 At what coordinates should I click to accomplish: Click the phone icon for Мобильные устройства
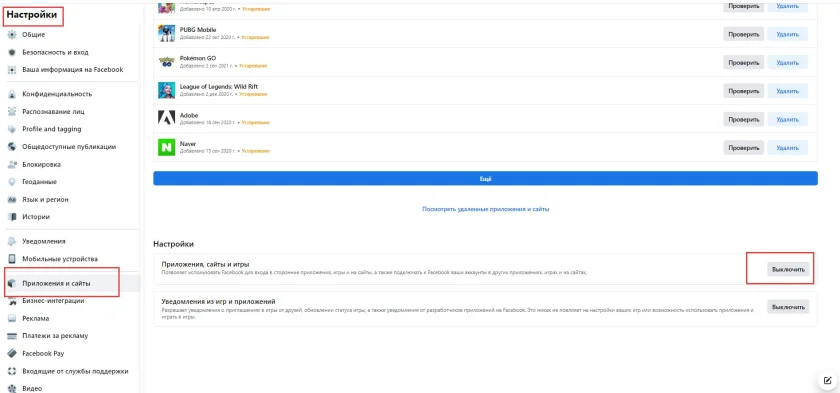click(12, 259)
